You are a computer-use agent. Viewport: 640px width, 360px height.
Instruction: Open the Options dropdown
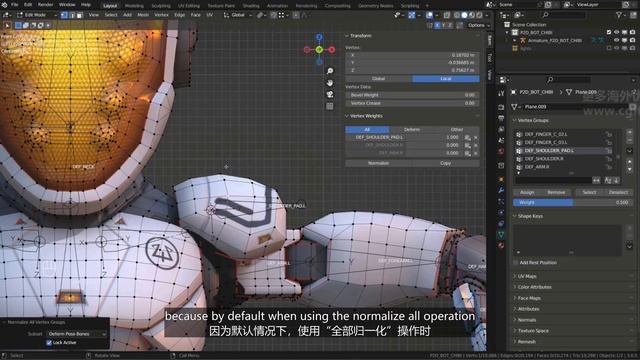478,25
